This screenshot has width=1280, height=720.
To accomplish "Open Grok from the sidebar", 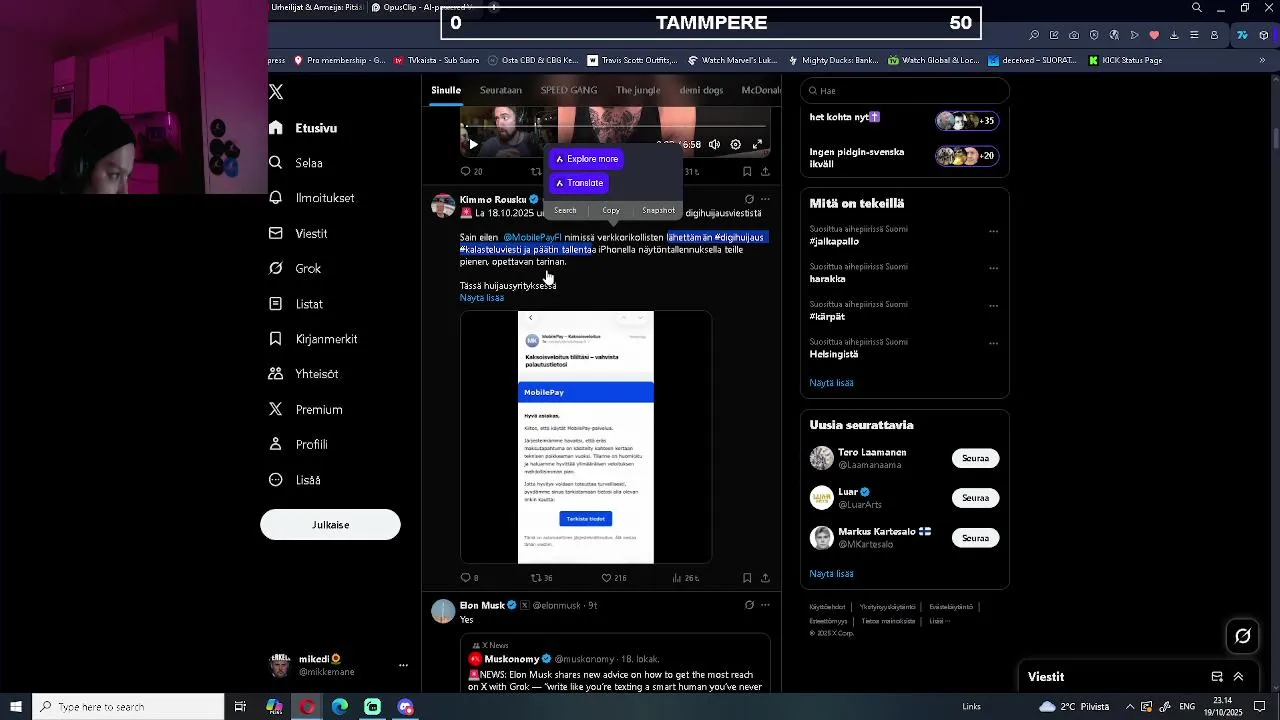I will tap(296, 268).
